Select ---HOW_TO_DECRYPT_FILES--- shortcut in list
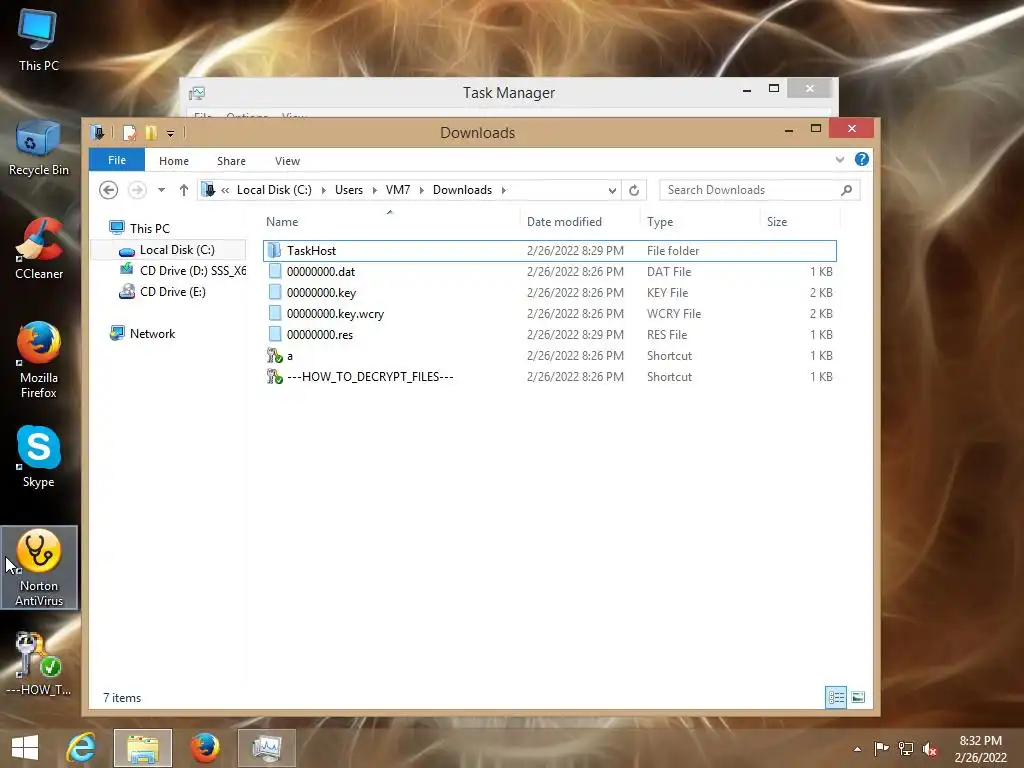This screenshot has height=768, width=1024. tap(549, 377)
